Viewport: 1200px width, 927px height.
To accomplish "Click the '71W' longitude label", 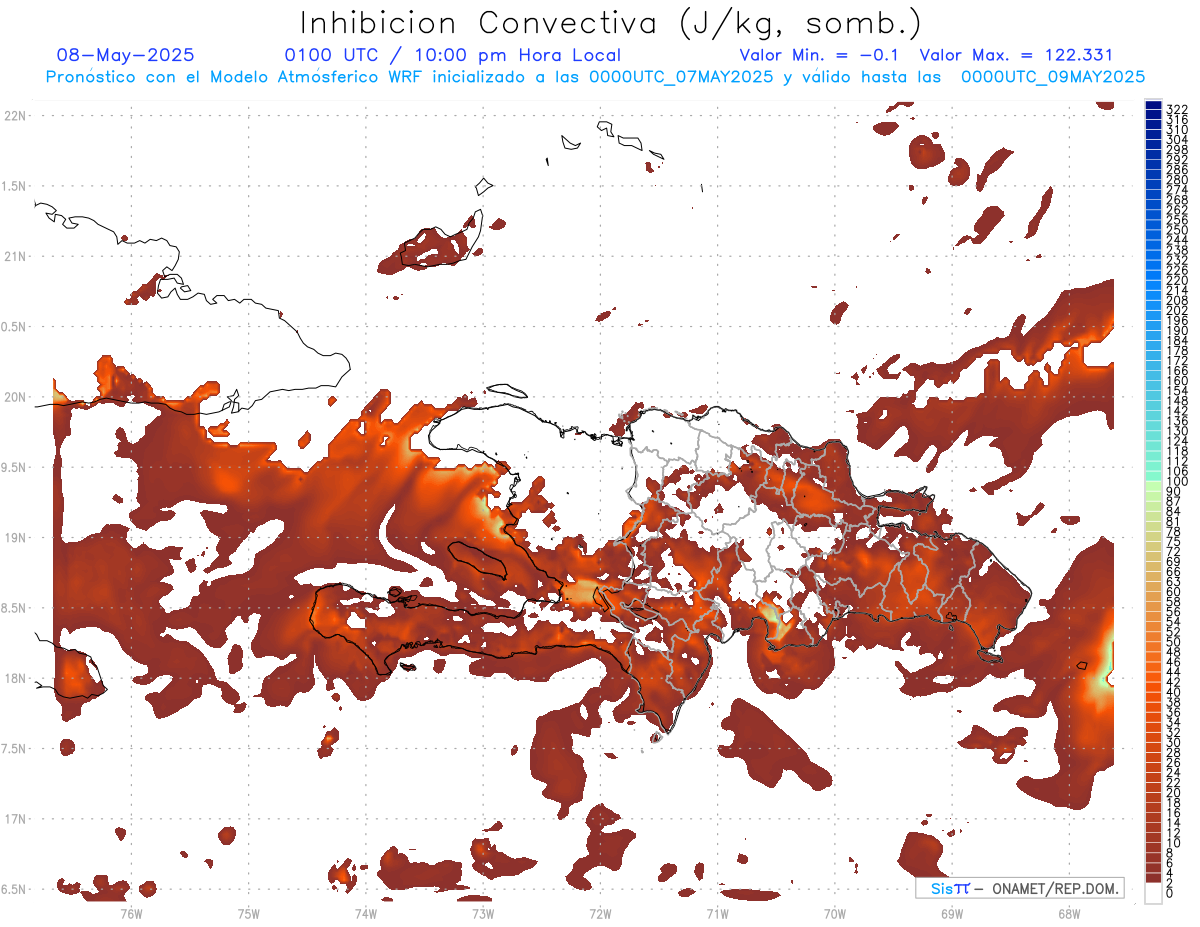I will (x=717, y=913).
